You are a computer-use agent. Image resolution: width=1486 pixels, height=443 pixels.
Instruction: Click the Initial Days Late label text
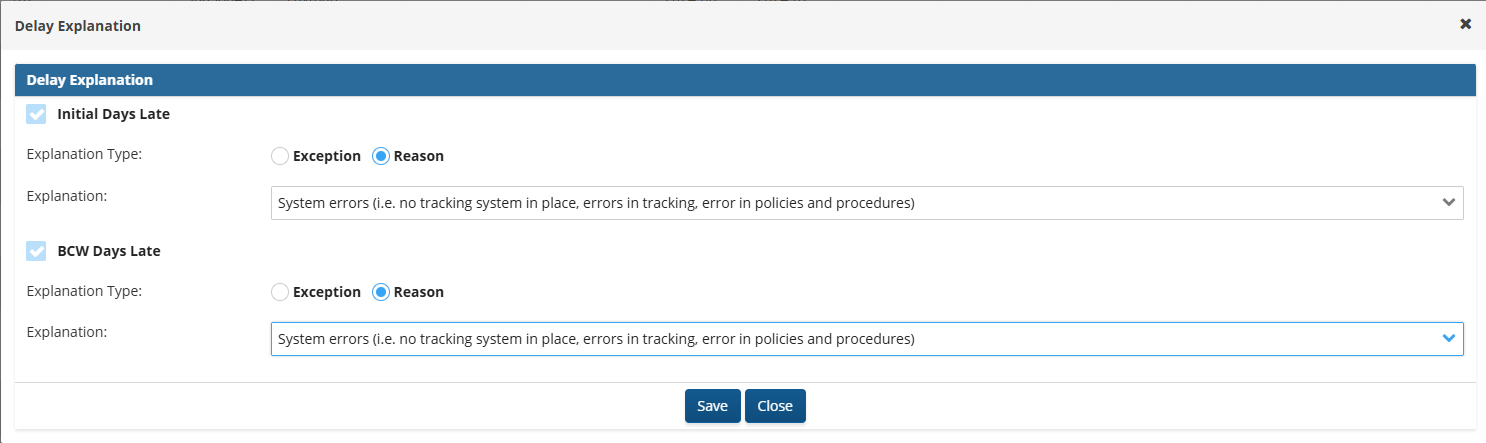(114, 114)
